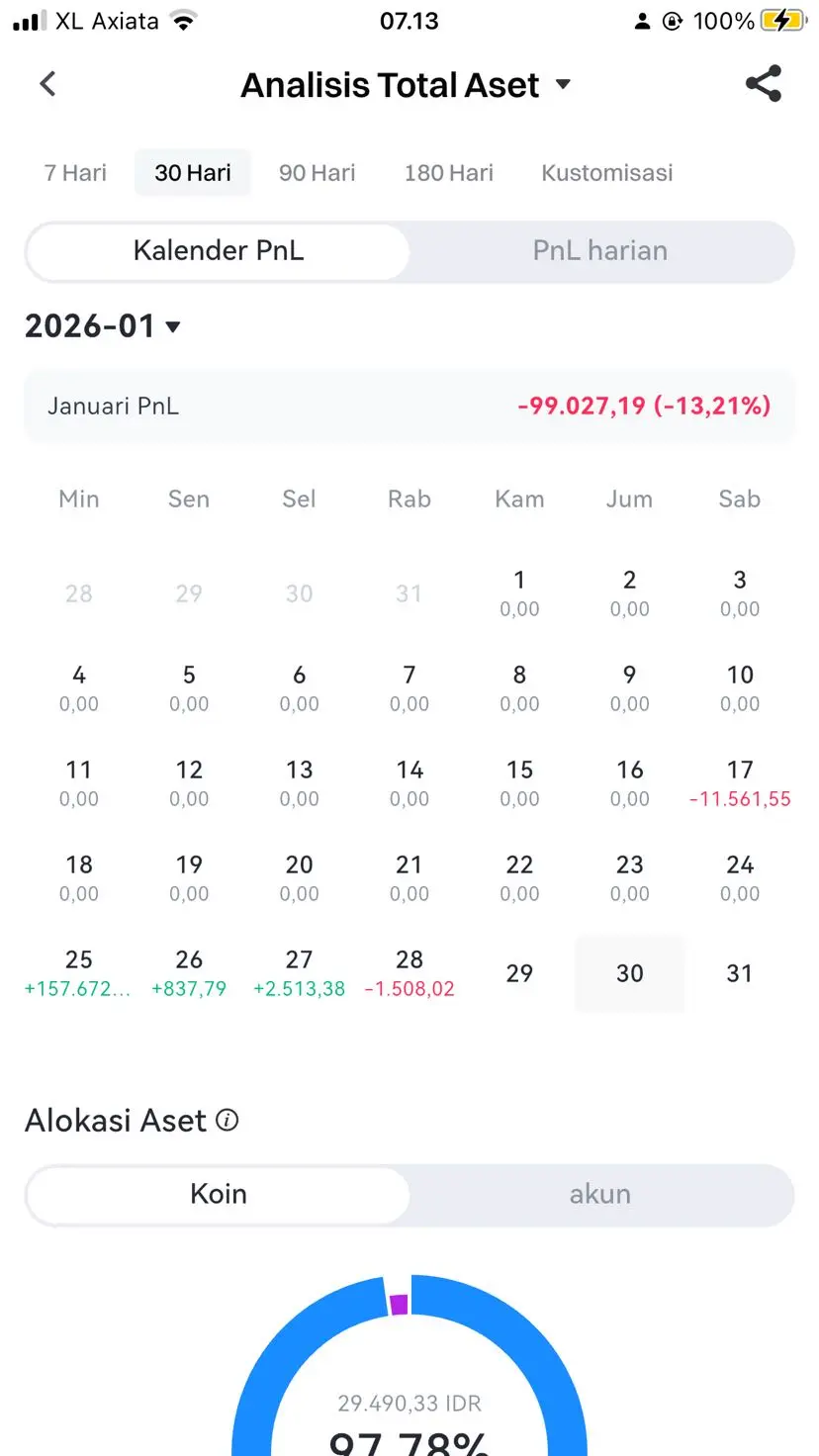The width and height of the screenshot is (819, 1456).
Task: Select highlighted day 30 in calendar
Action: tap(629, 973)
